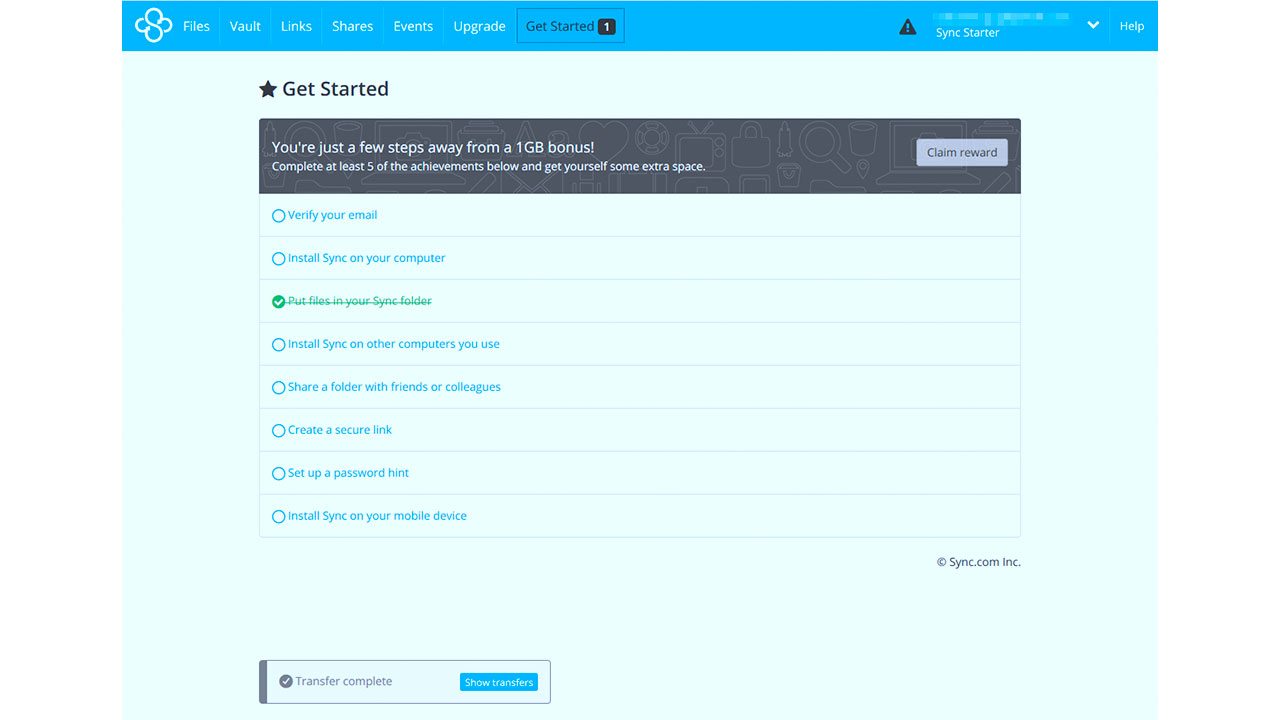The width and height of the screenshot is (1280, 720).
Task: Click circle next to Set up a password hint
Action: coord(279,474)
